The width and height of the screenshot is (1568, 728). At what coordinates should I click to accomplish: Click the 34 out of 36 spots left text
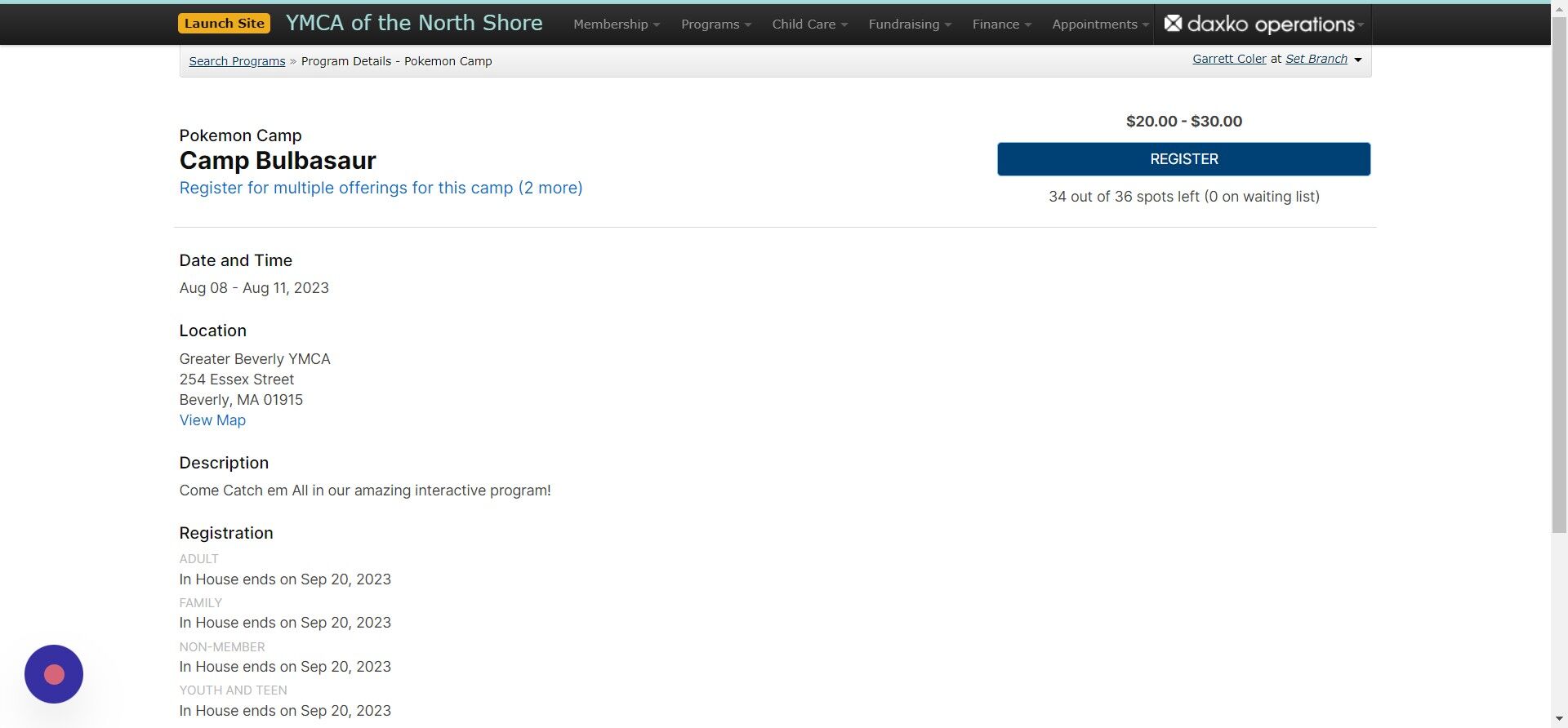(x=1184, y=197)
